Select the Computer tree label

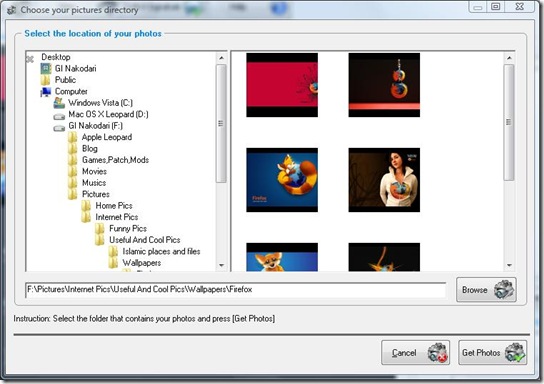point(71,91)
